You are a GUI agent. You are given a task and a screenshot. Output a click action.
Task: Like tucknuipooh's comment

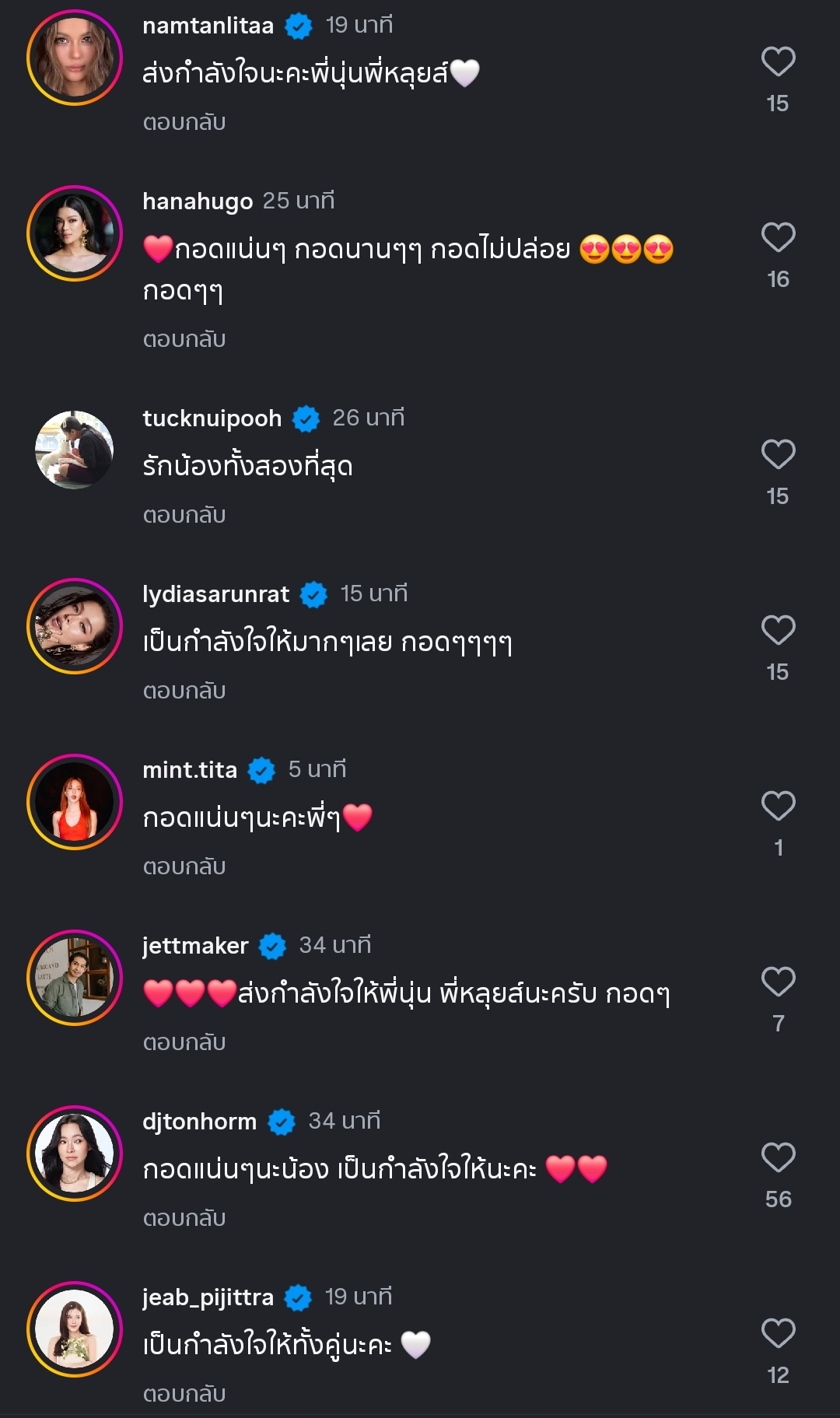778,455
